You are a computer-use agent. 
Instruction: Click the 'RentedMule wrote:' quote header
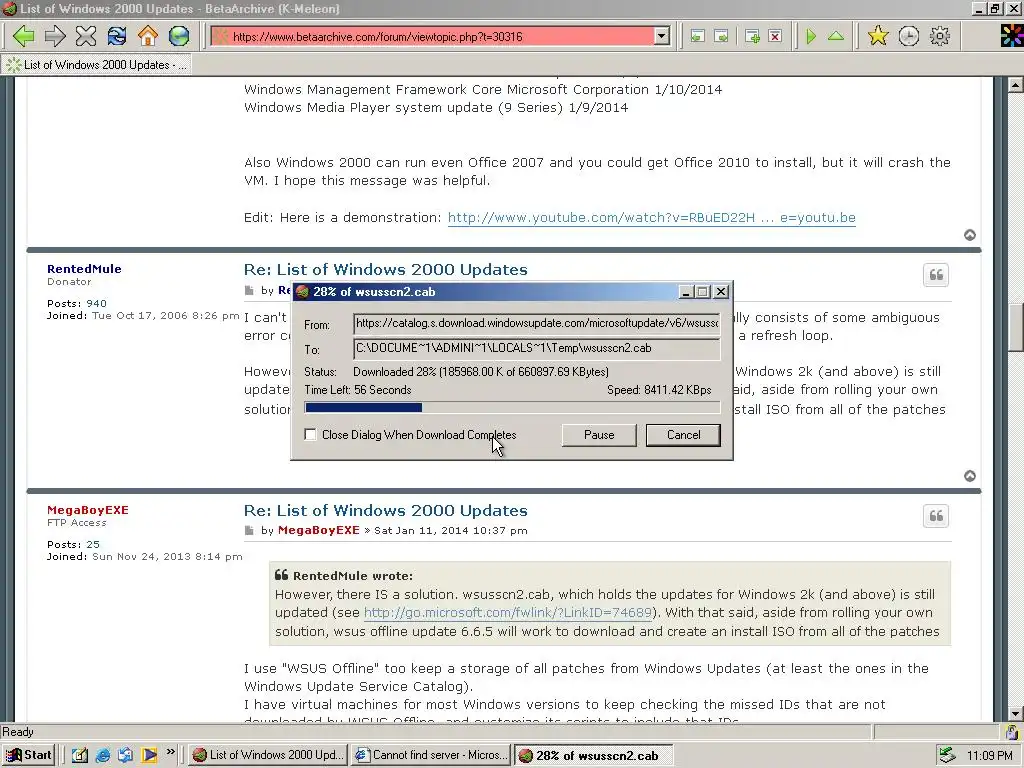[353, 575]
